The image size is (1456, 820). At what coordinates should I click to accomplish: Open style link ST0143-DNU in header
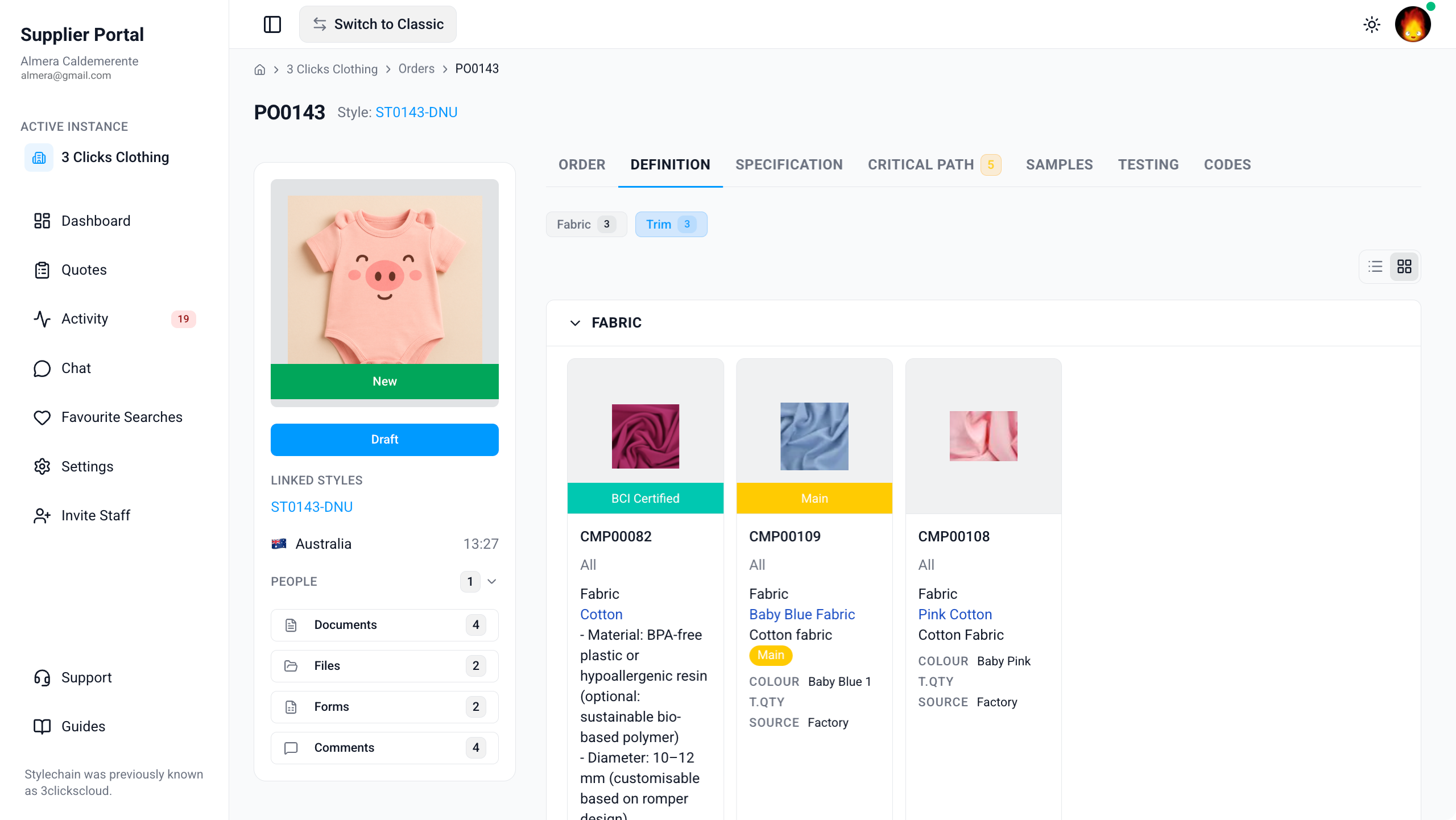tap(416, 113)
